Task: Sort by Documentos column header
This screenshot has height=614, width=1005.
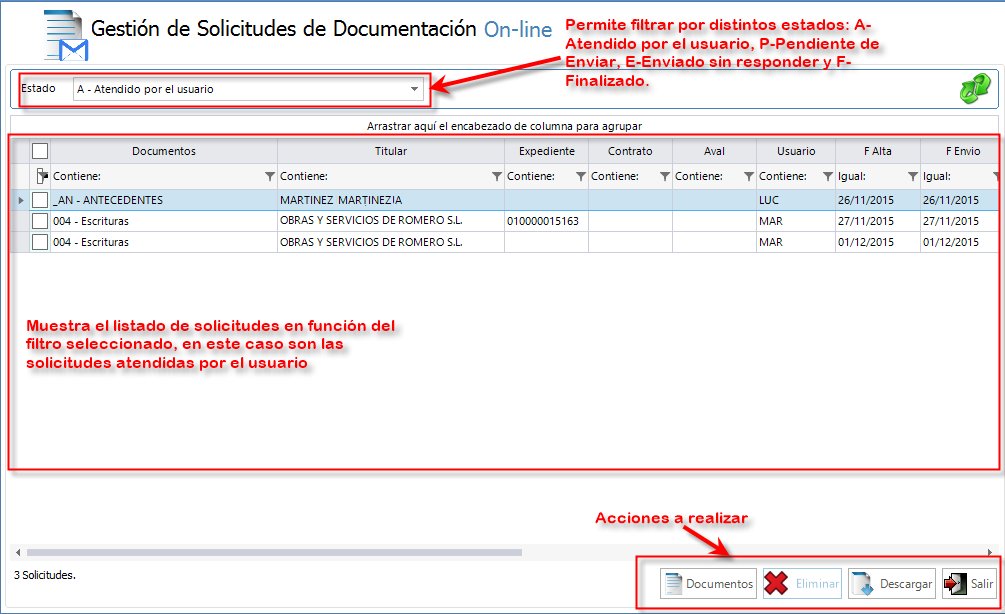Action: tap(163, 151)
